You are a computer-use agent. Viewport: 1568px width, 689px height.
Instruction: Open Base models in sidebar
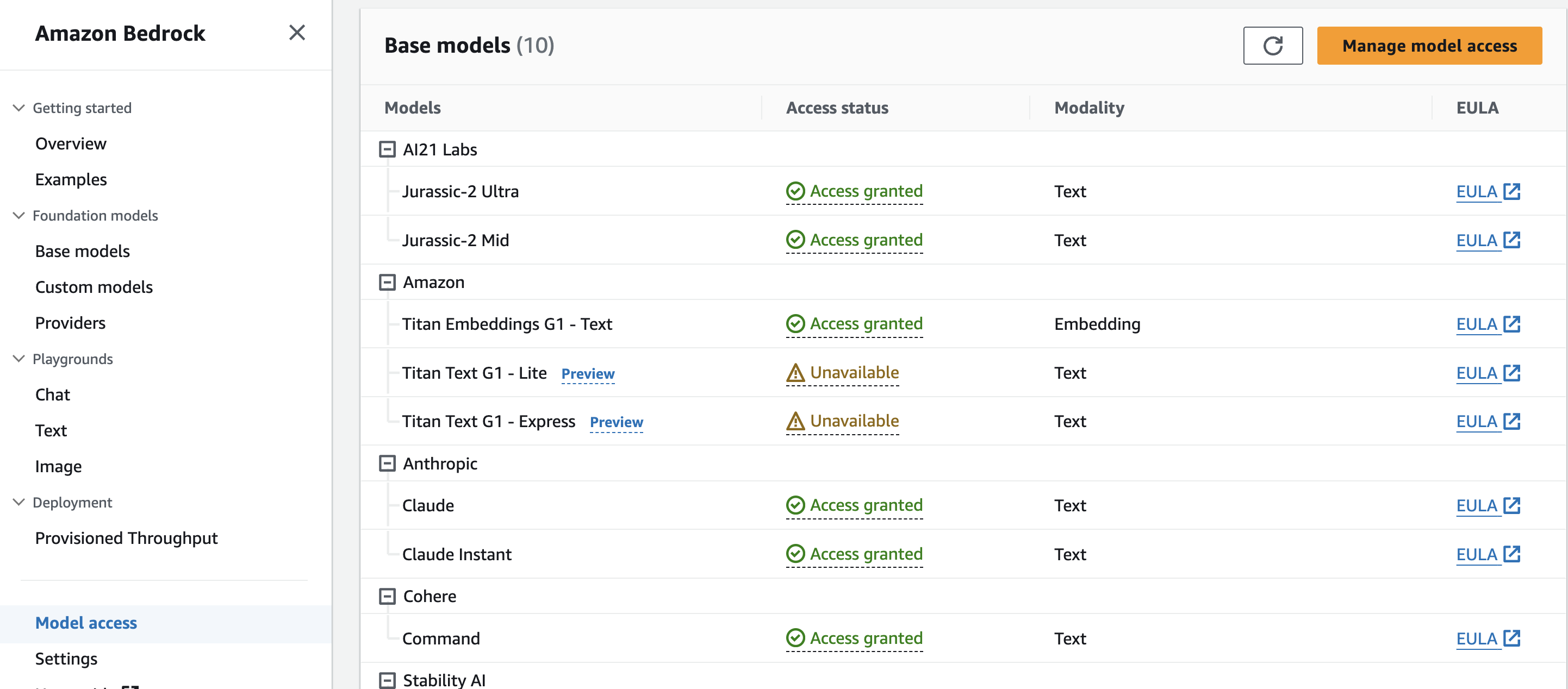click(82, 251)
